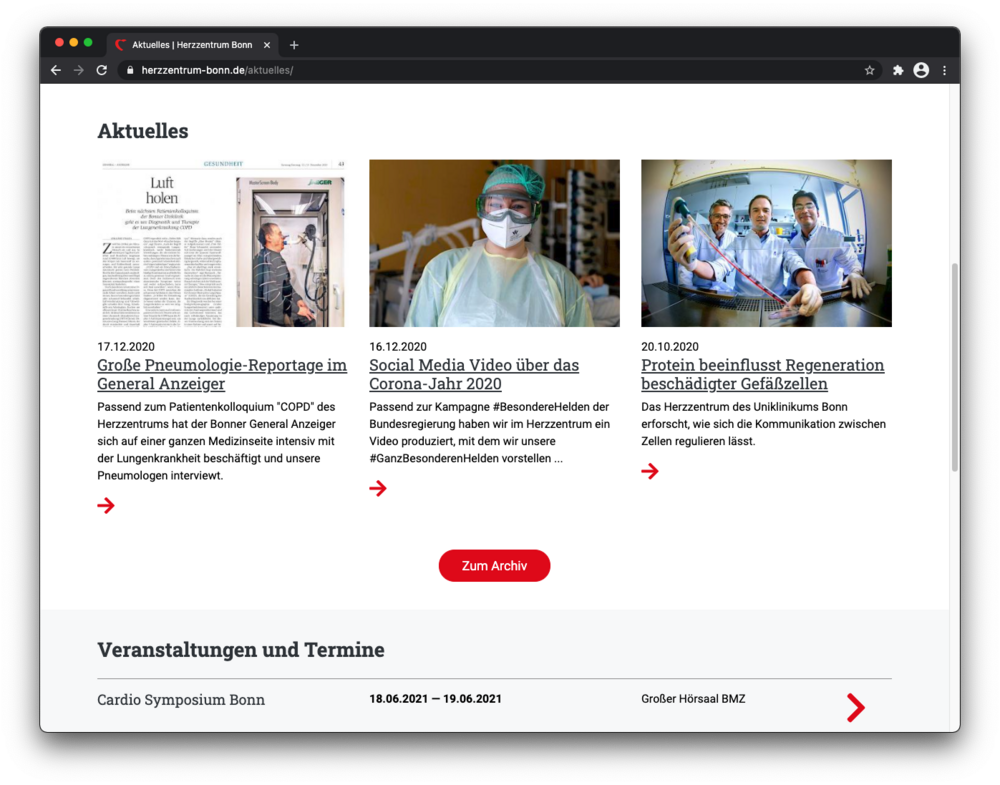This screenshot has height=785, width=1000.
Task: Open a new browser tab
Action: click(294, 45)
